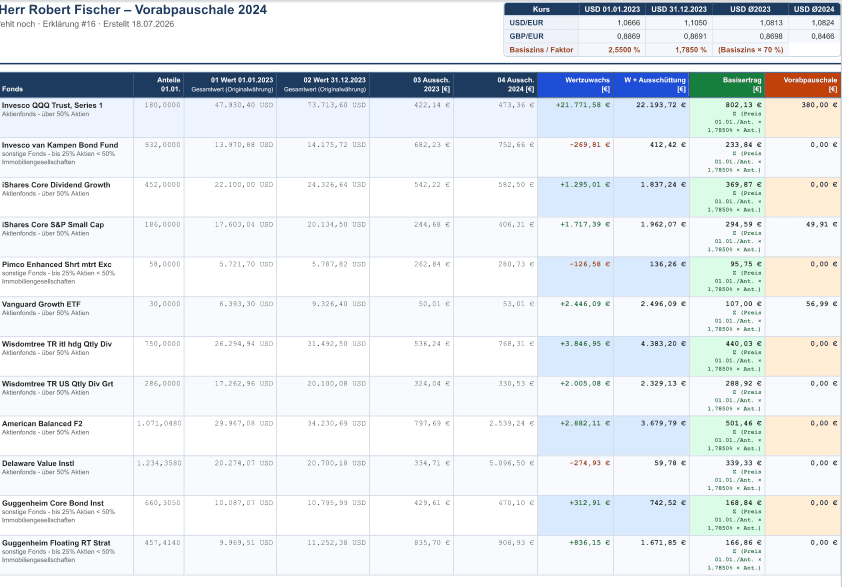Click the Pimco Wertzuwachs -126,58 €
The height and width of the screenshot is (587, 842).
click(x=590, y=264)
